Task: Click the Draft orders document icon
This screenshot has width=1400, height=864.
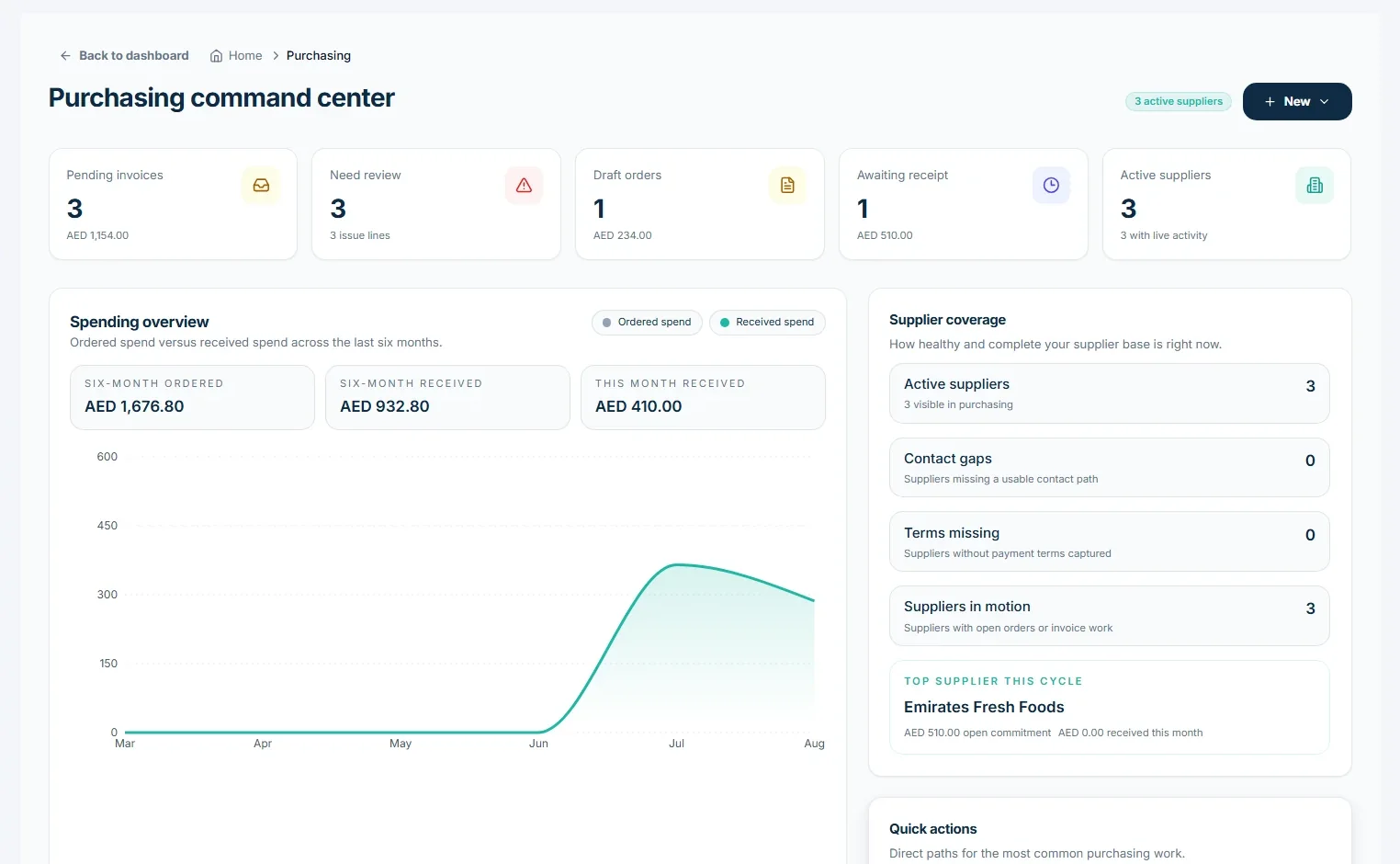Action: (x=787, y=185)
